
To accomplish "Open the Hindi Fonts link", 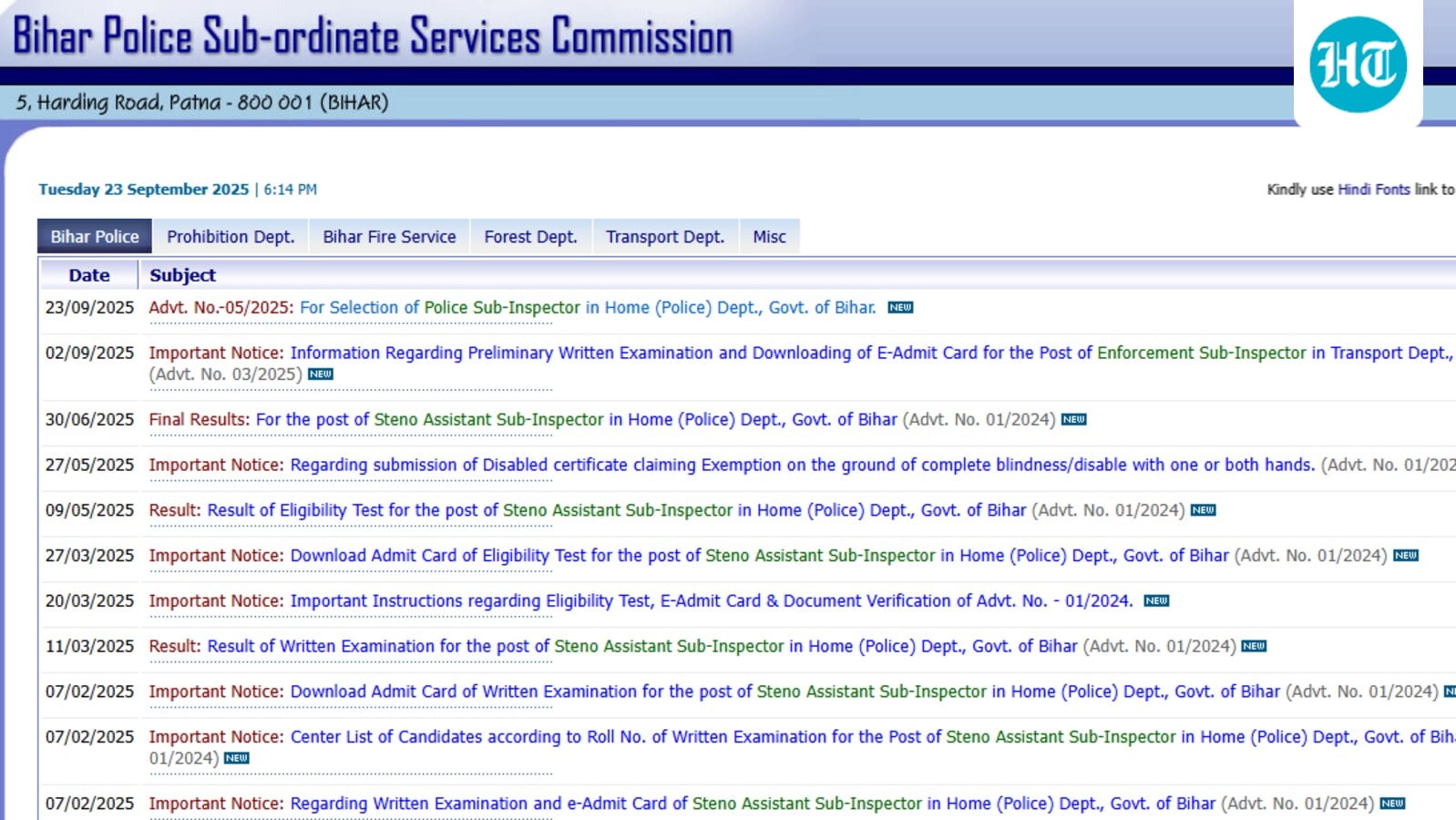I will 1373,190.
